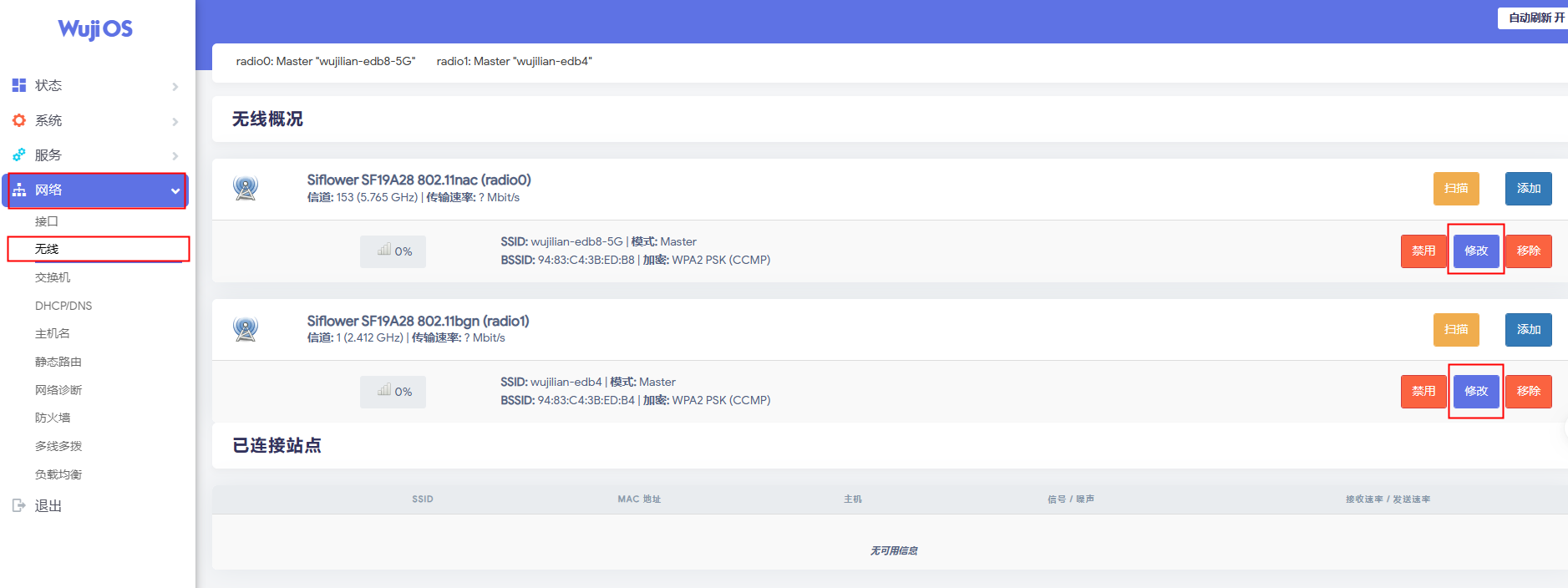Click 移除 for wujilian-edb4 network

pos(1528,392)
